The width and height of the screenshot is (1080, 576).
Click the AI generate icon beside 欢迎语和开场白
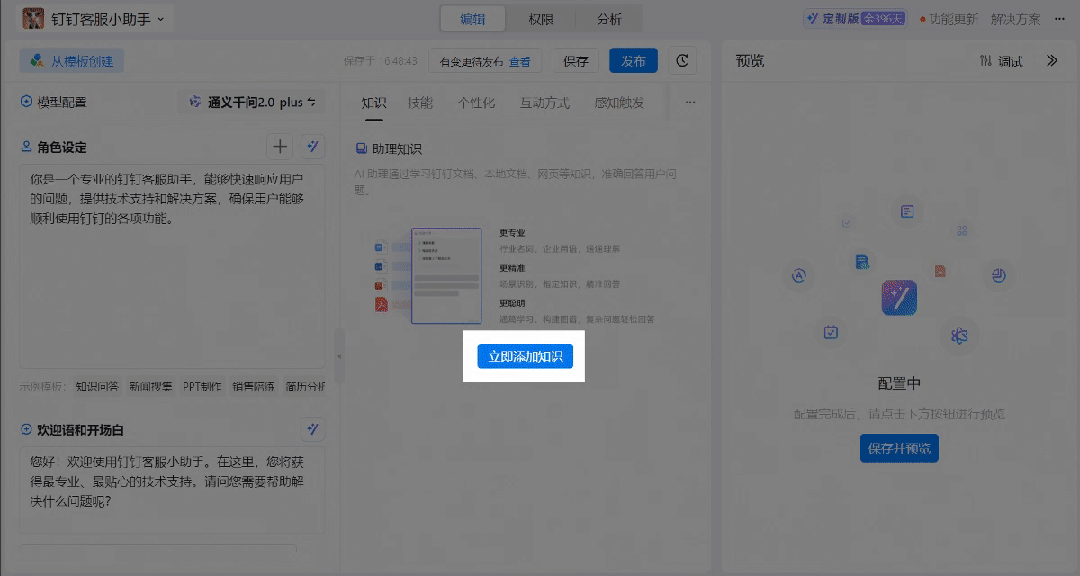313,429
